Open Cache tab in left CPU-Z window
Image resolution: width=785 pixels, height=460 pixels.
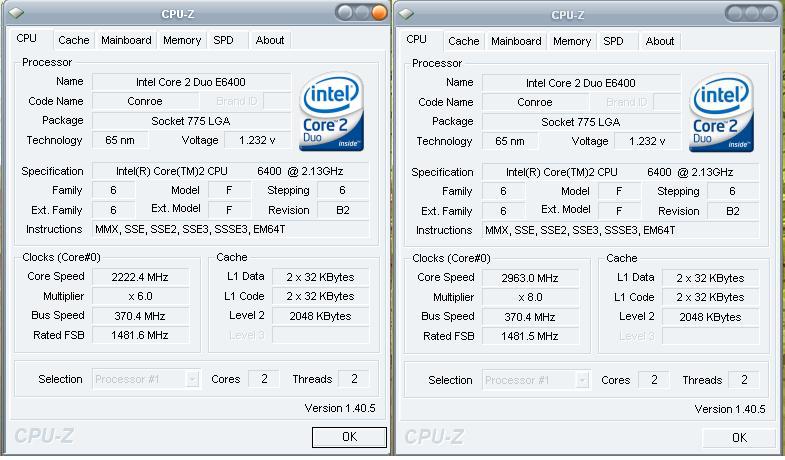click(x=74, y=40)
